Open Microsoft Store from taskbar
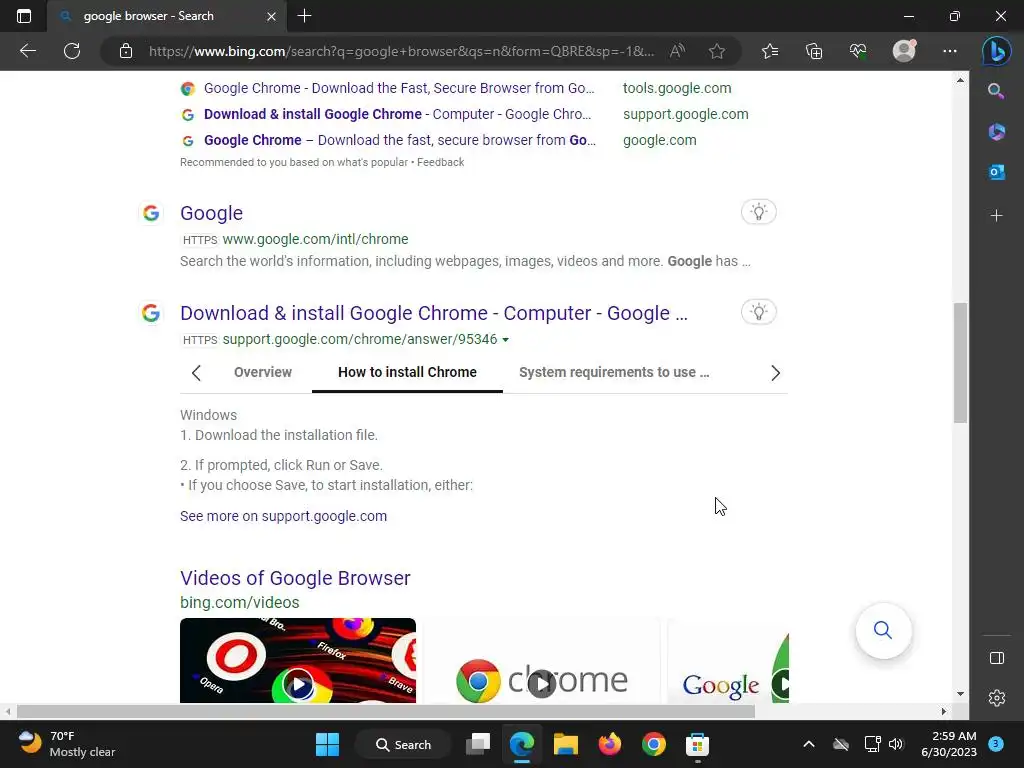 (697, 744)
